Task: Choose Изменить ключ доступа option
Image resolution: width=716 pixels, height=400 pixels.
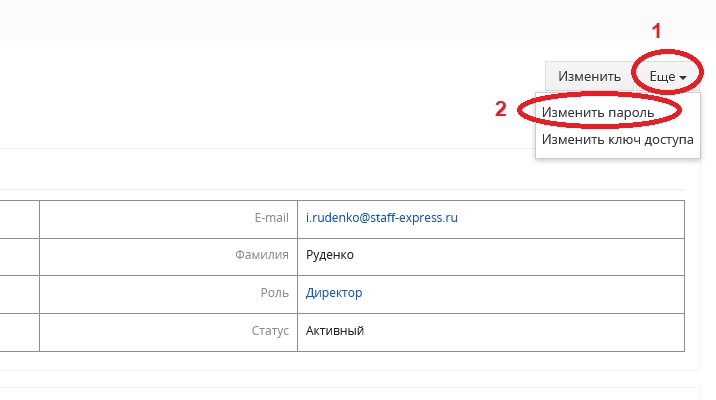Action: point(617,139)
